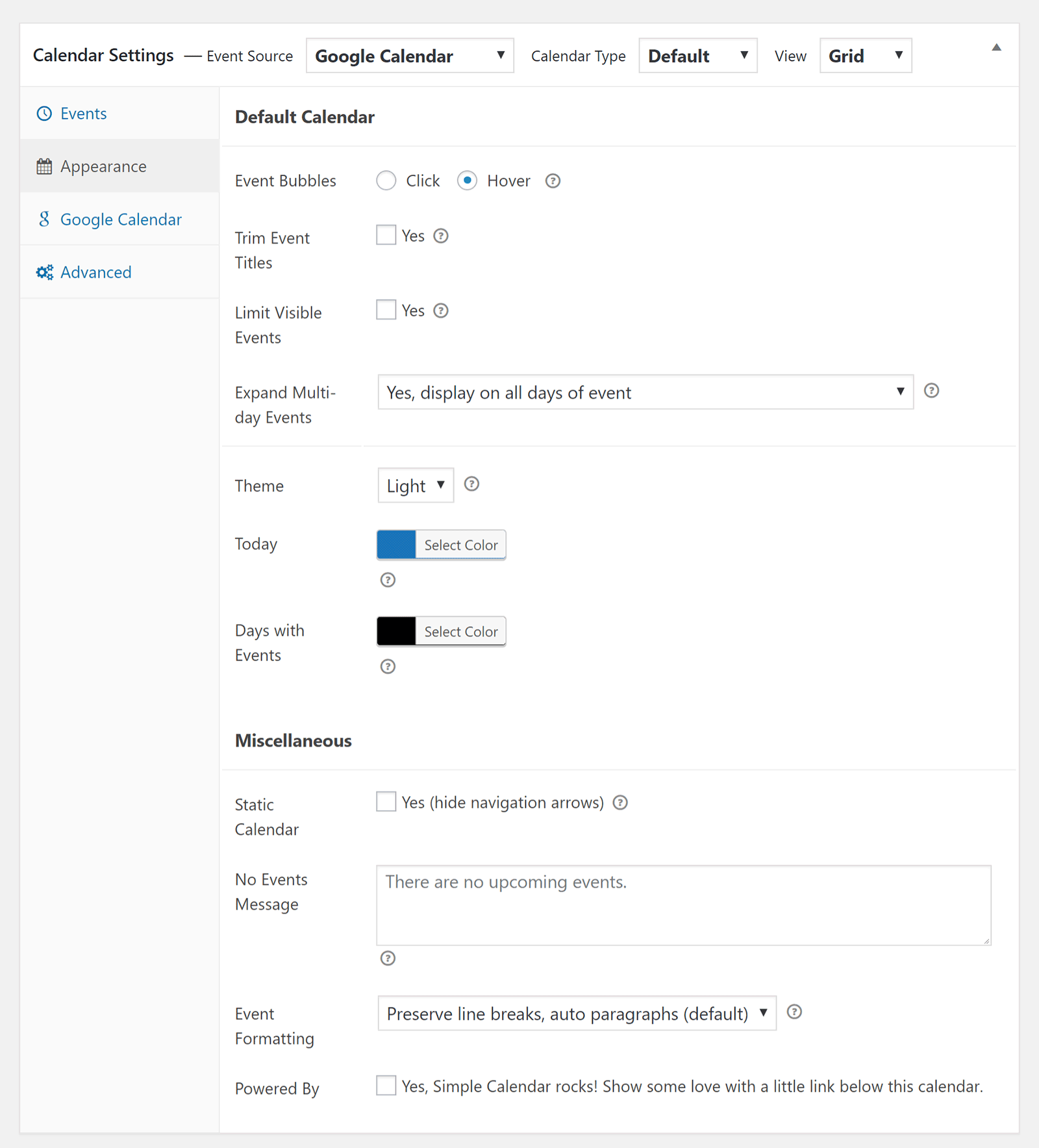Click help icon for Static Calendar option
1039x1148 pixels.
tap(620, 803)
